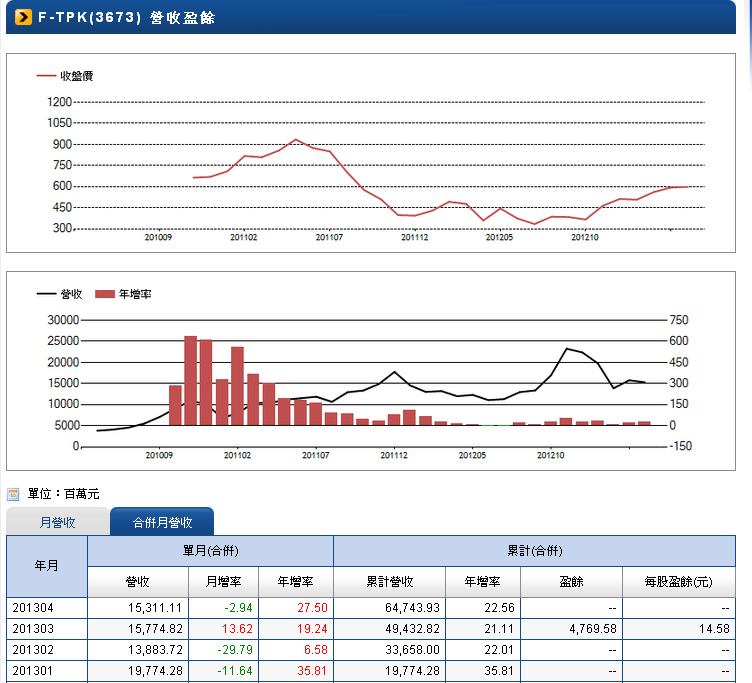The height and width of the screenshot is (683, 752).
Task: Click yearly growth value 6.58
Action: point(316,650)
